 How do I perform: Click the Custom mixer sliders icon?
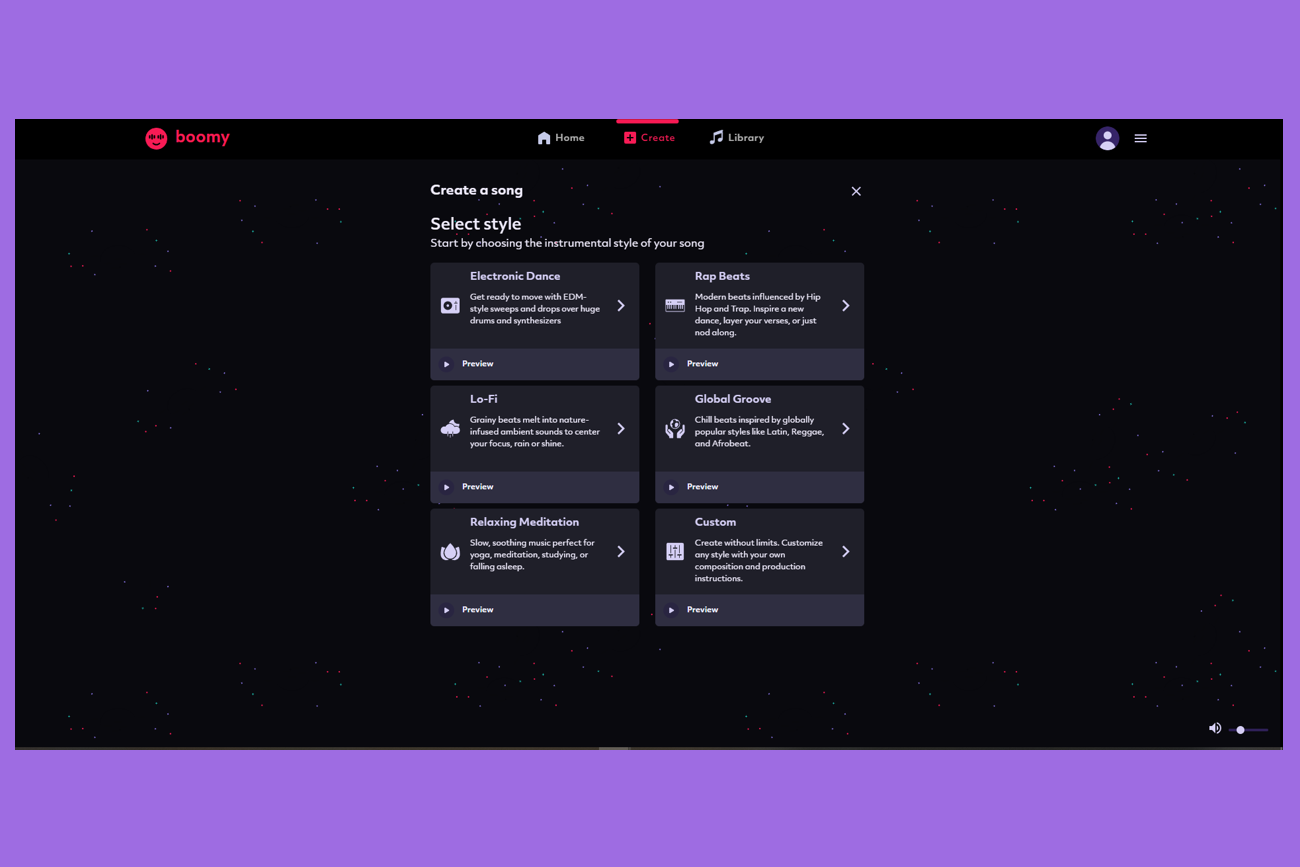675,552
